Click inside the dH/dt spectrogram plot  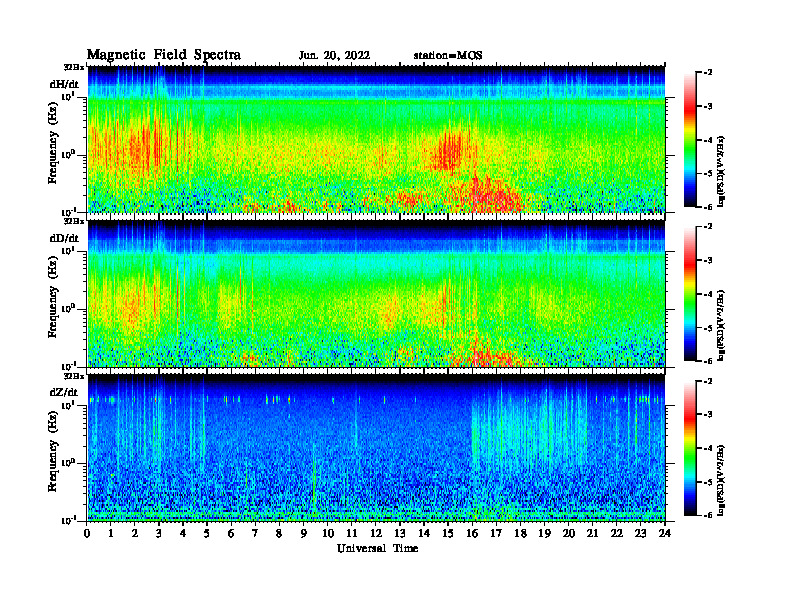pos(376,139)
